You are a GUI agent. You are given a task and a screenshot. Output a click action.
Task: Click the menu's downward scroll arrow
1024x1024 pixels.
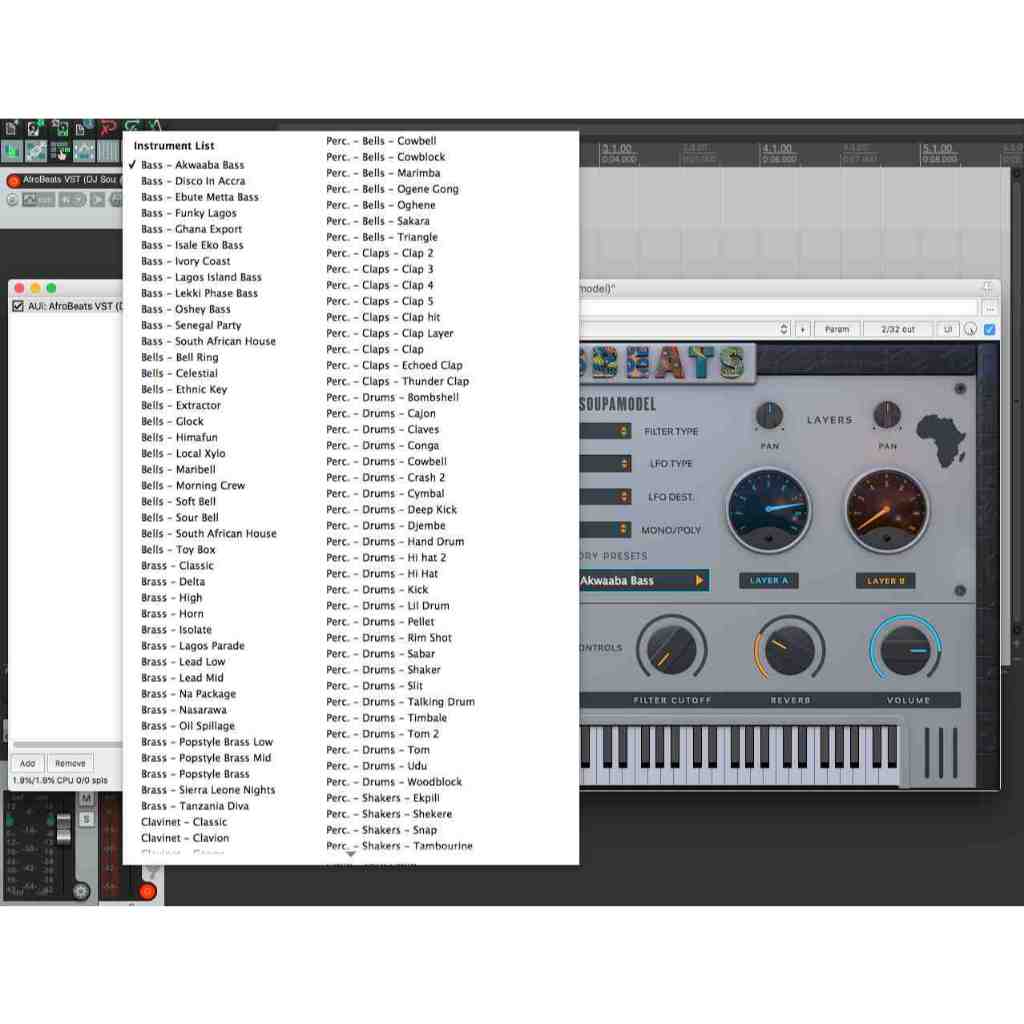click(351, 854)
